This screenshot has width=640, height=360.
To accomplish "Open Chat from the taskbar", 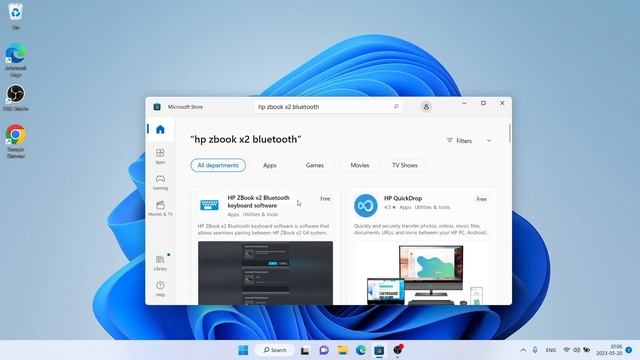I will click(x=324, y=350).
